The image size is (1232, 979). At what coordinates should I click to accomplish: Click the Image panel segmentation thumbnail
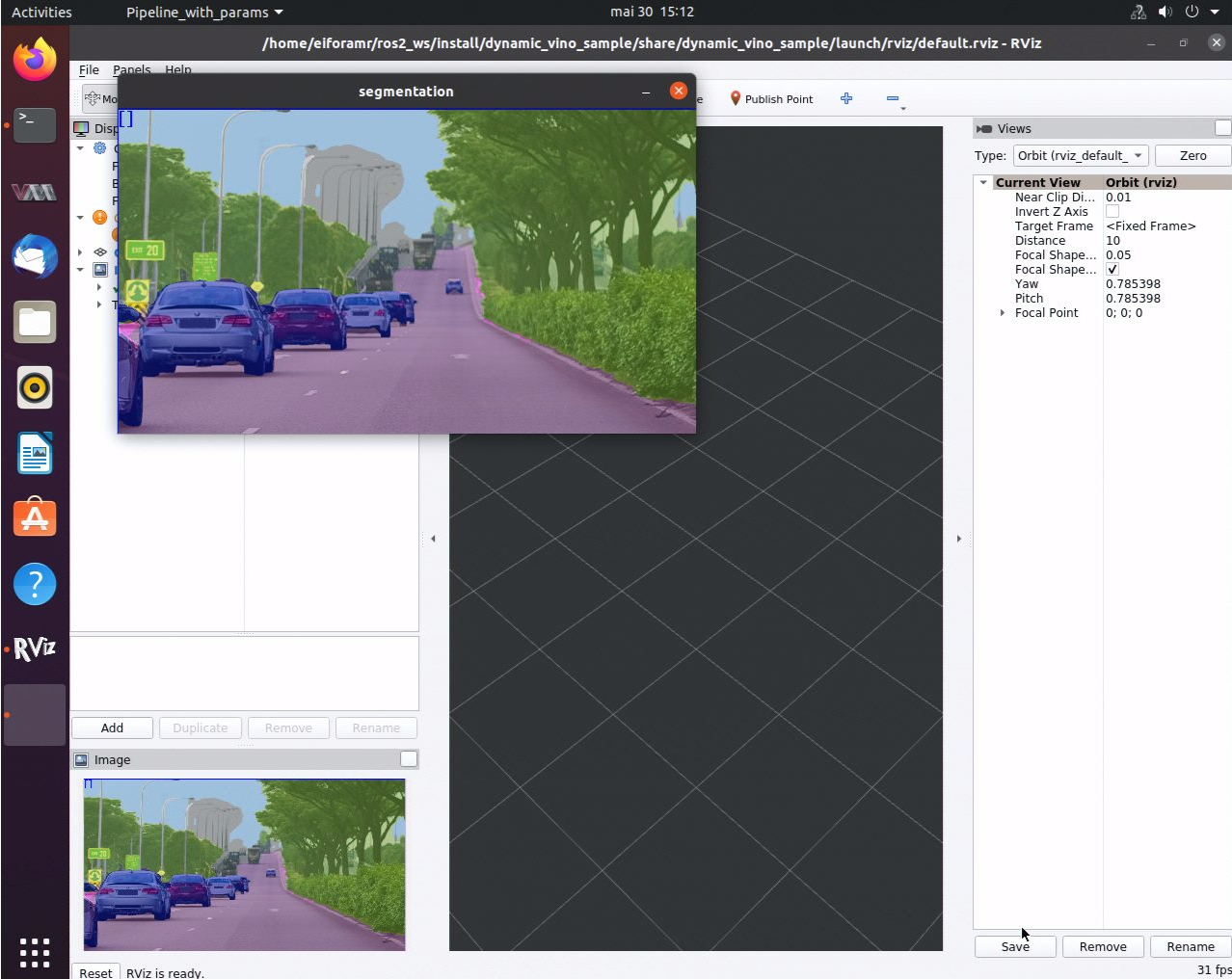244,864
